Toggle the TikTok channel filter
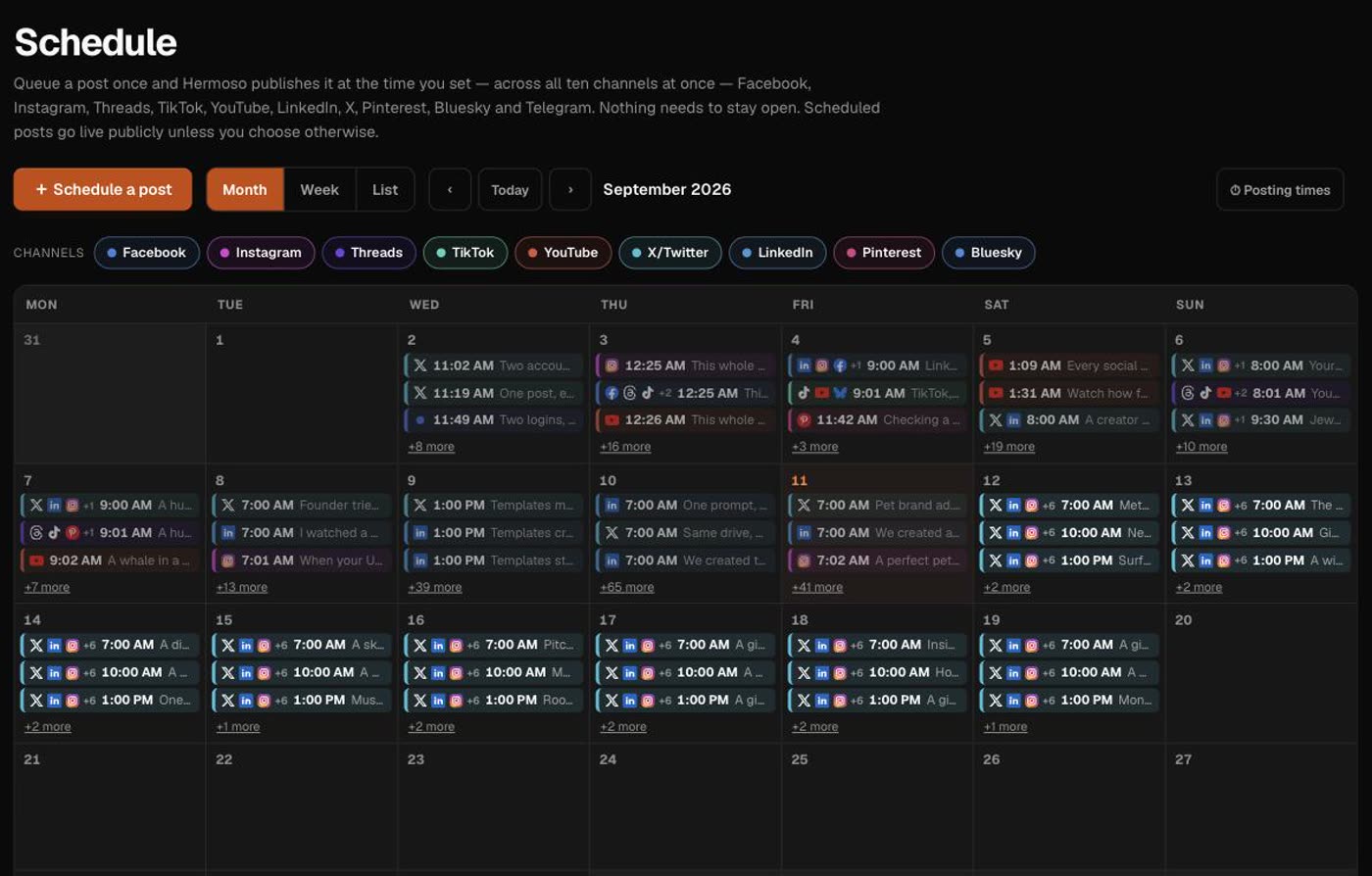This screenshot has height=876, width=1372. click(x=465, y=253)
